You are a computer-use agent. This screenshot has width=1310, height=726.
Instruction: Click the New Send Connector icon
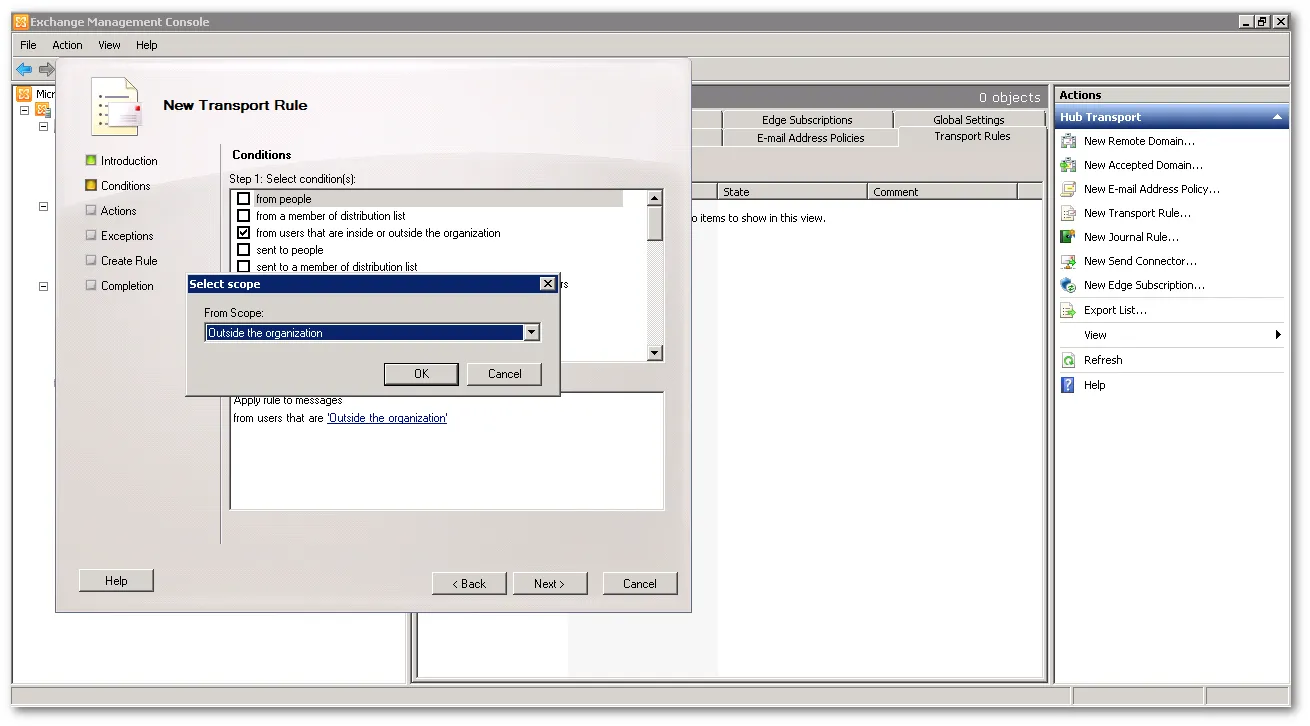tap(1068, 261)
